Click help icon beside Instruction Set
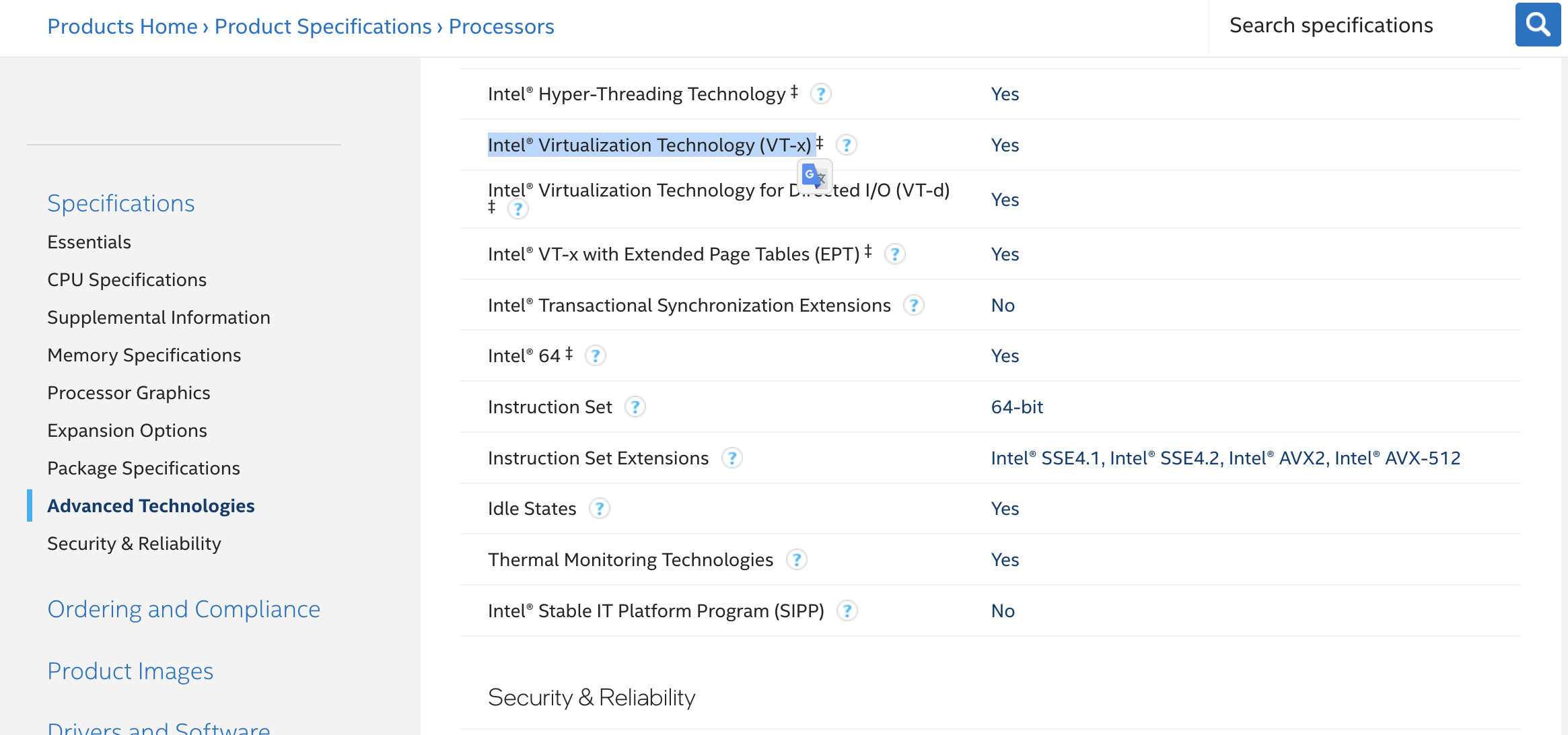 [x=635, y=407]
